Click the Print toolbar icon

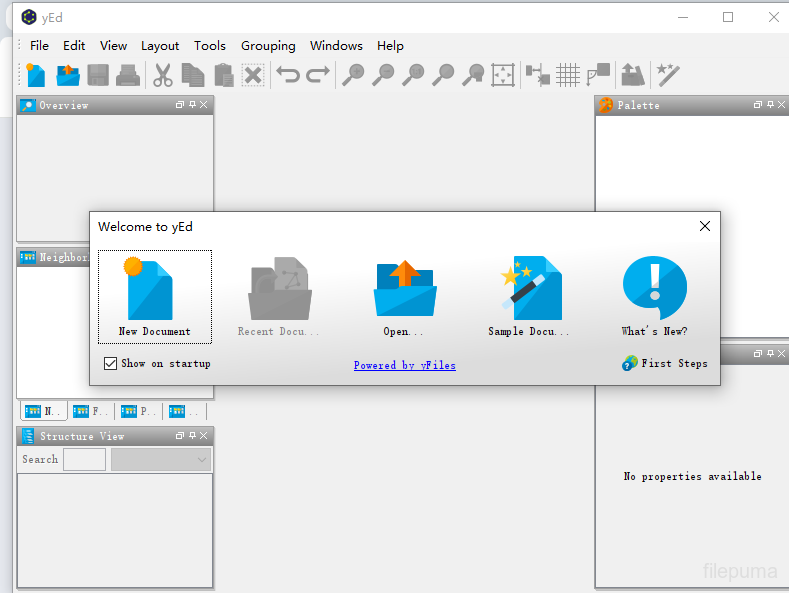pyautogui.click(x=128, y=75)
